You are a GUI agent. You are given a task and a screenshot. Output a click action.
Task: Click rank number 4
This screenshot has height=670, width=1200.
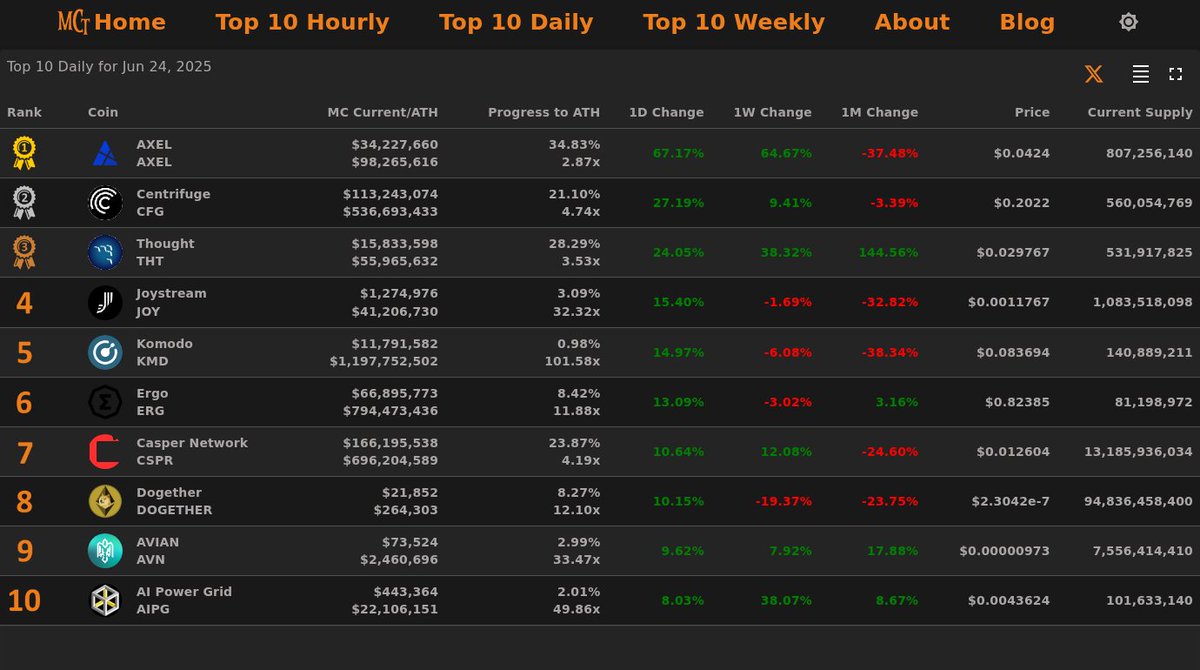click(24, 303)
